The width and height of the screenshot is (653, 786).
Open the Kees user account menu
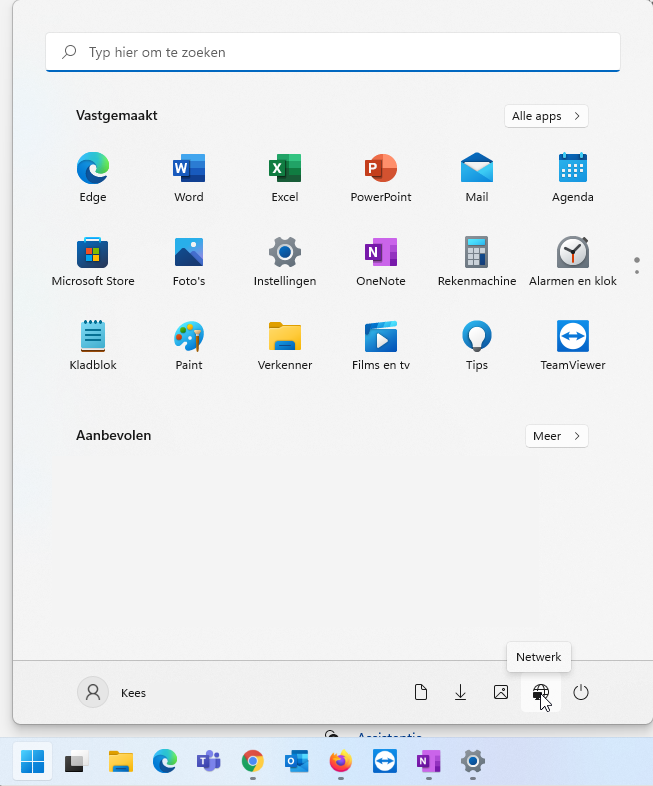tap(112, 692)
